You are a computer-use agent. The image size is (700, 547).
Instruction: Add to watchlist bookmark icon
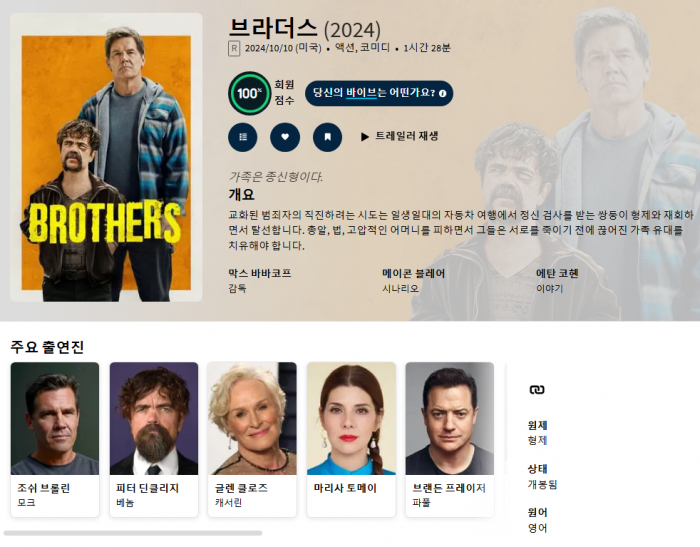click(327, 137)
